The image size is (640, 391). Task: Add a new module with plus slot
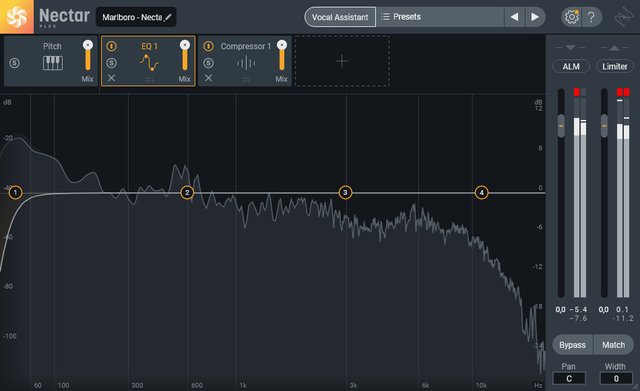coord(342,61)
